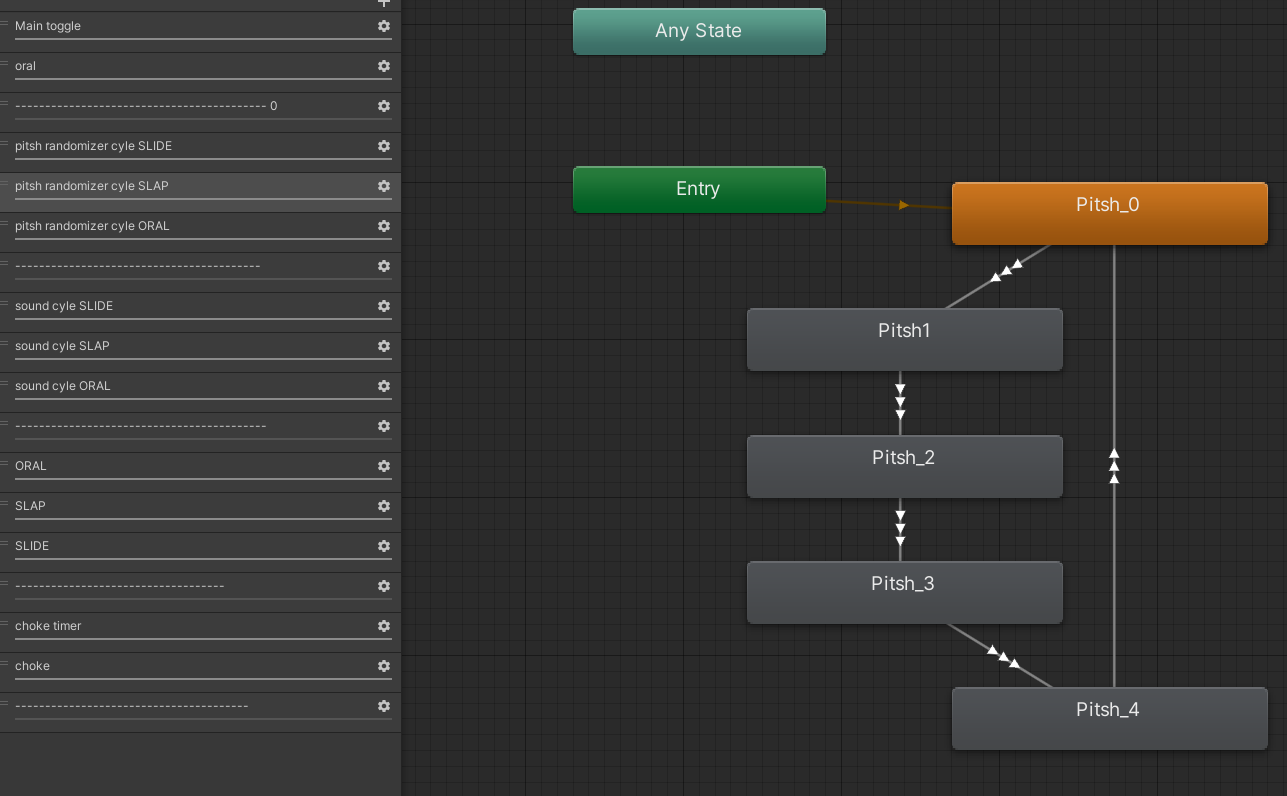Open settings gear for pitsh randomizer cyle SLAP
Screen dimensions: 1287x796
[x=384, y=186]
